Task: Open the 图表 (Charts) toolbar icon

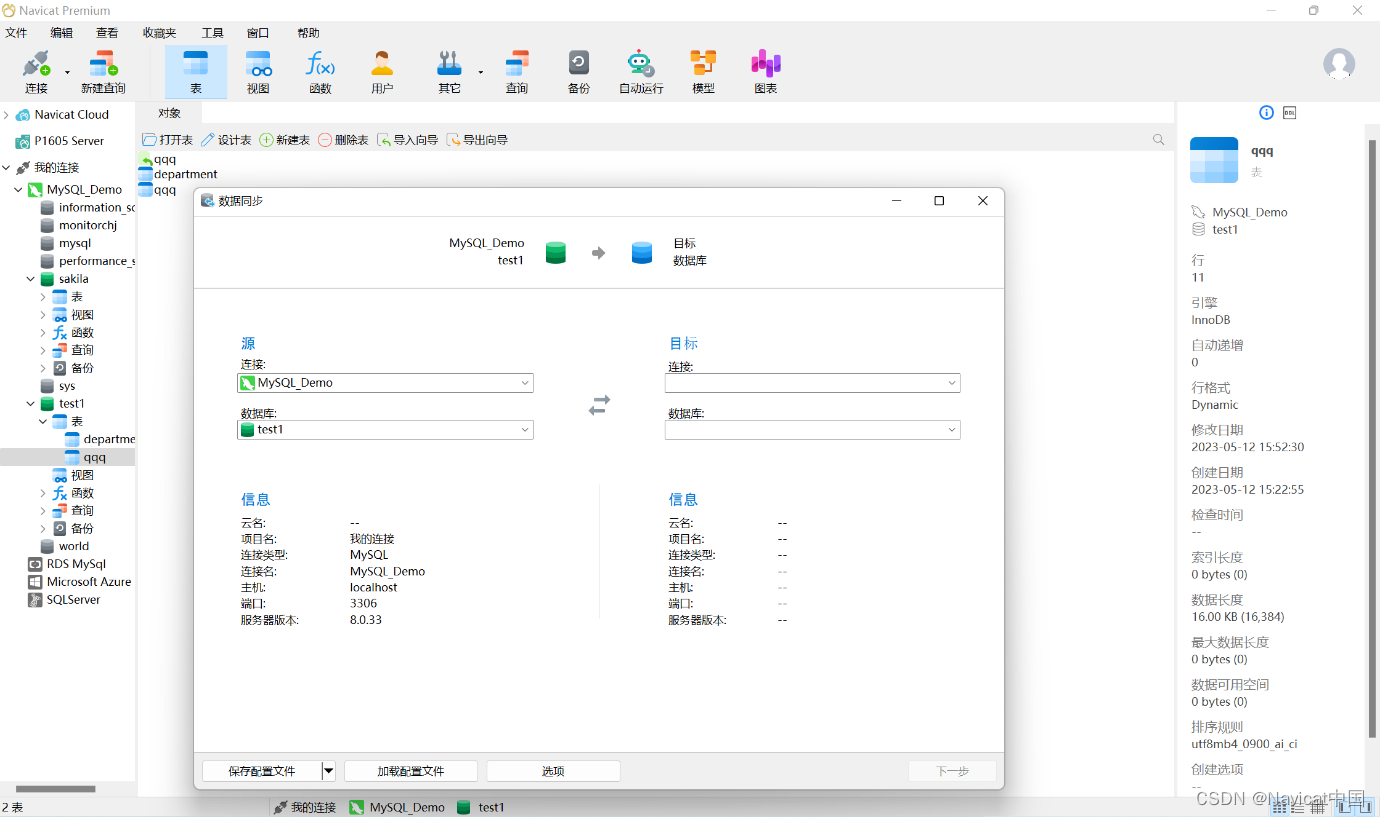Action: (766, 72)
